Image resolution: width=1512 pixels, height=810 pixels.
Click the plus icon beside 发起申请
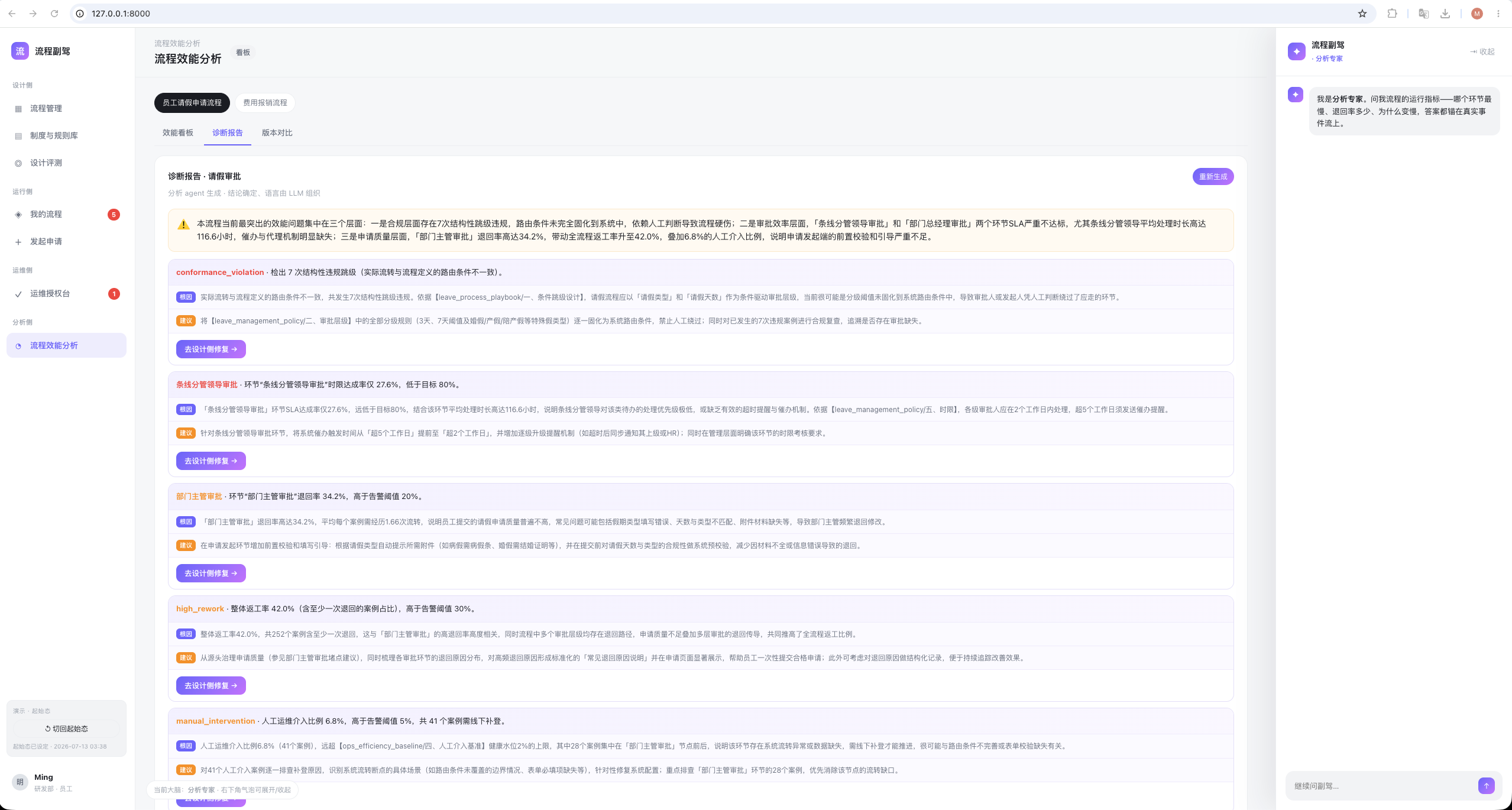pos(18,242)
